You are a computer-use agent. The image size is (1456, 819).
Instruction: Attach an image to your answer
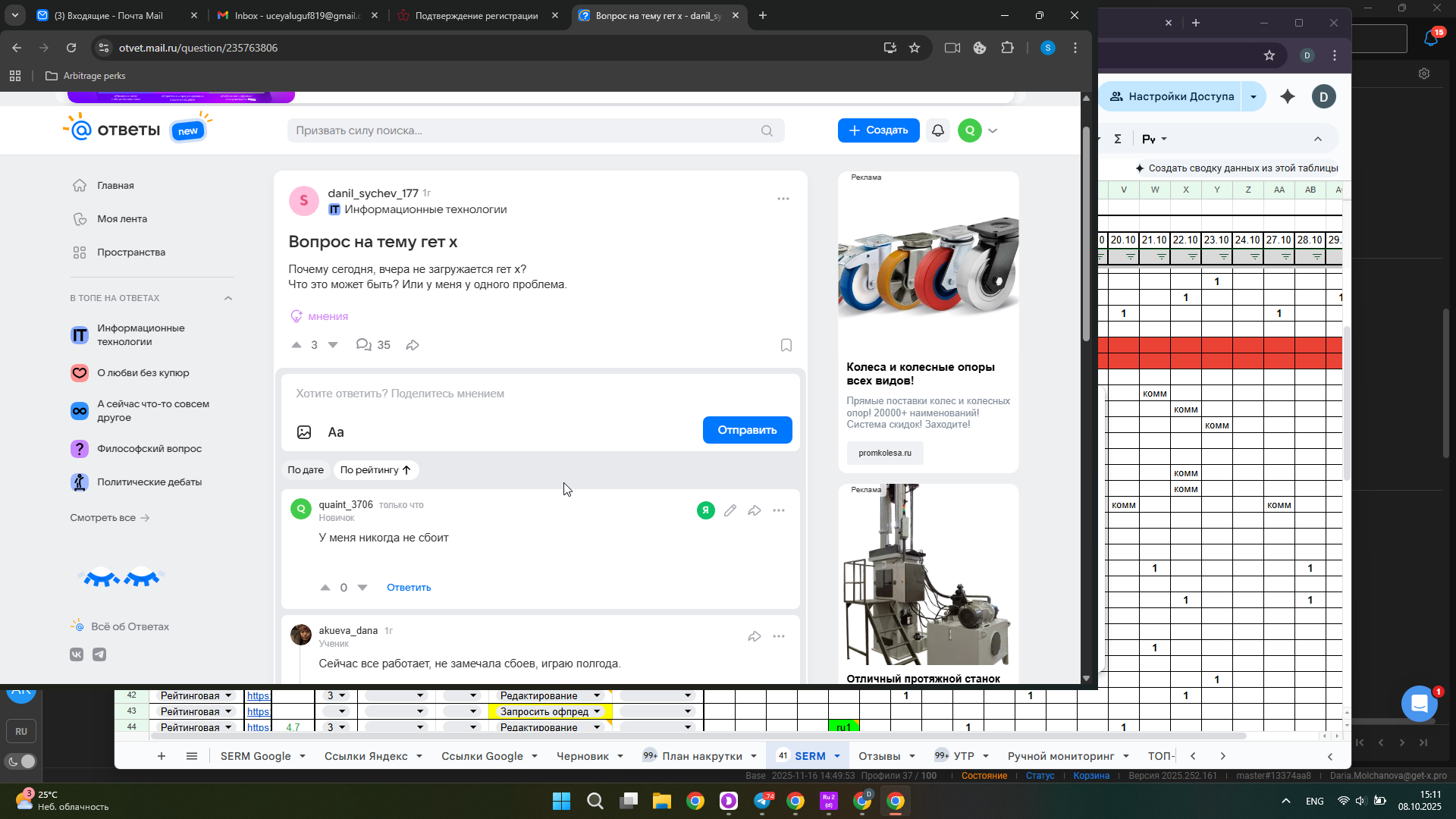click(304, 432)
